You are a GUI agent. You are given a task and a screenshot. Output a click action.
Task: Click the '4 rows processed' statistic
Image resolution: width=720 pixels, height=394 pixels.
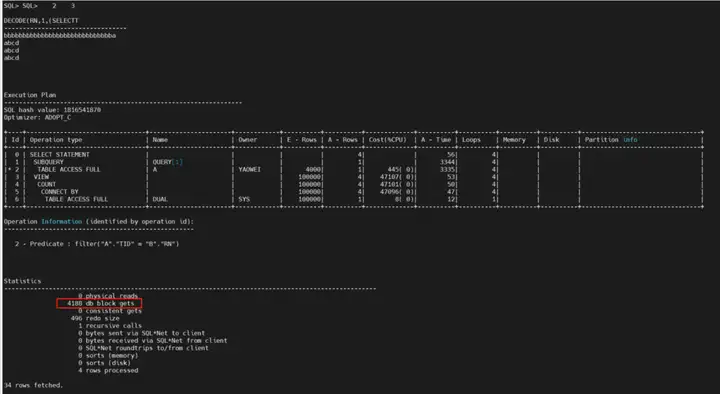point(108,370)
